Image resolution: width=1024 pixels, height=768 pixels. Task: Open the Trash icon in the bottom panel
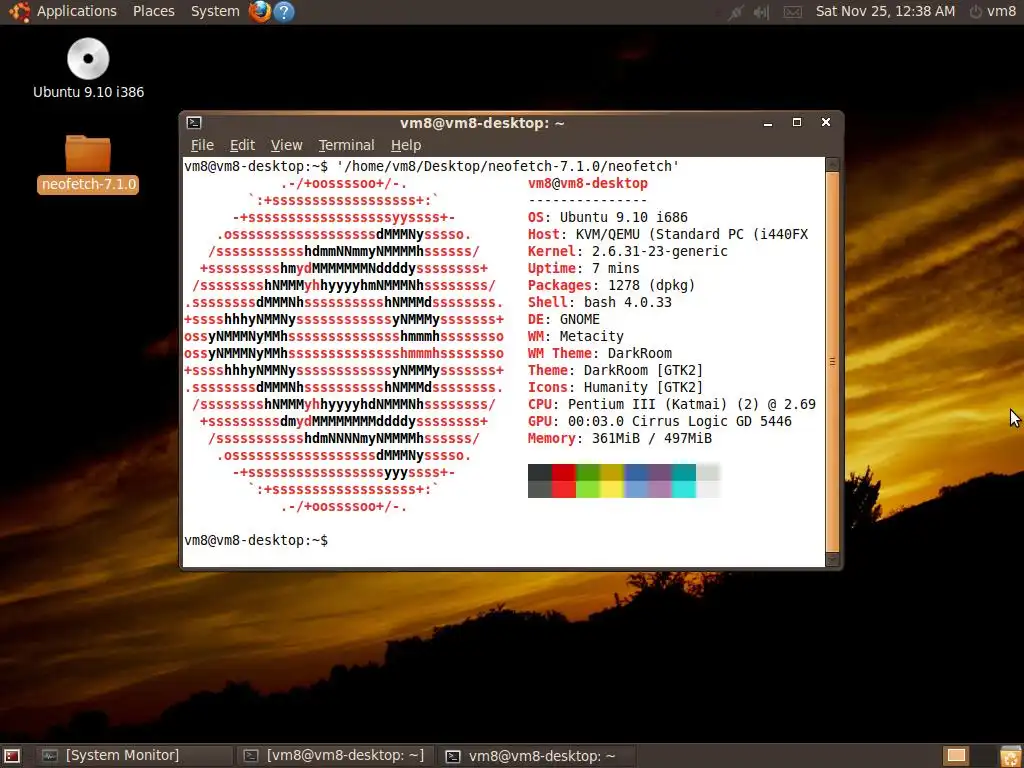point(1010,756)
